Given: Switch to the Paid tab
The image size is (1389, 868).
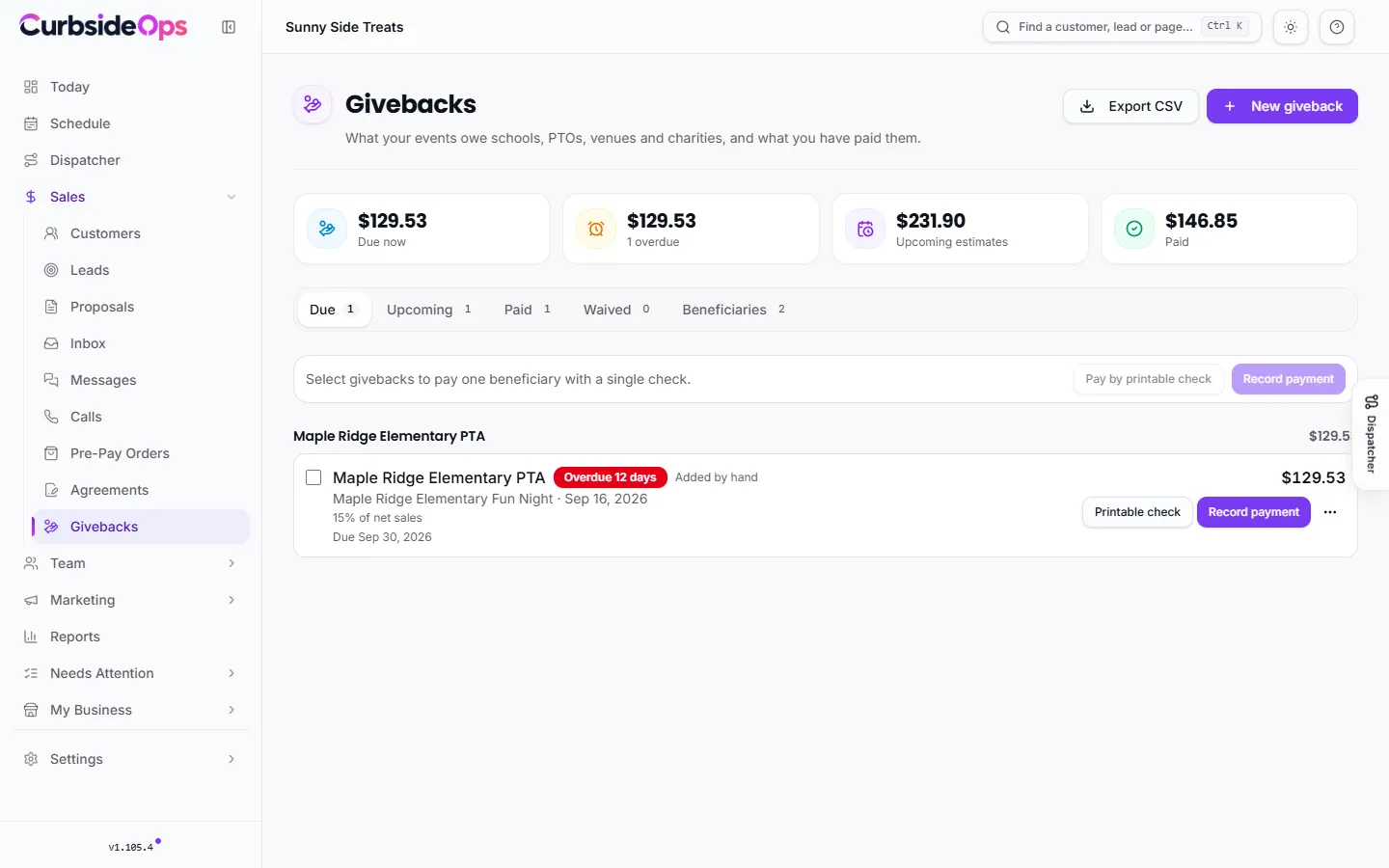Looking at the screenshot, I should point(528,310).
